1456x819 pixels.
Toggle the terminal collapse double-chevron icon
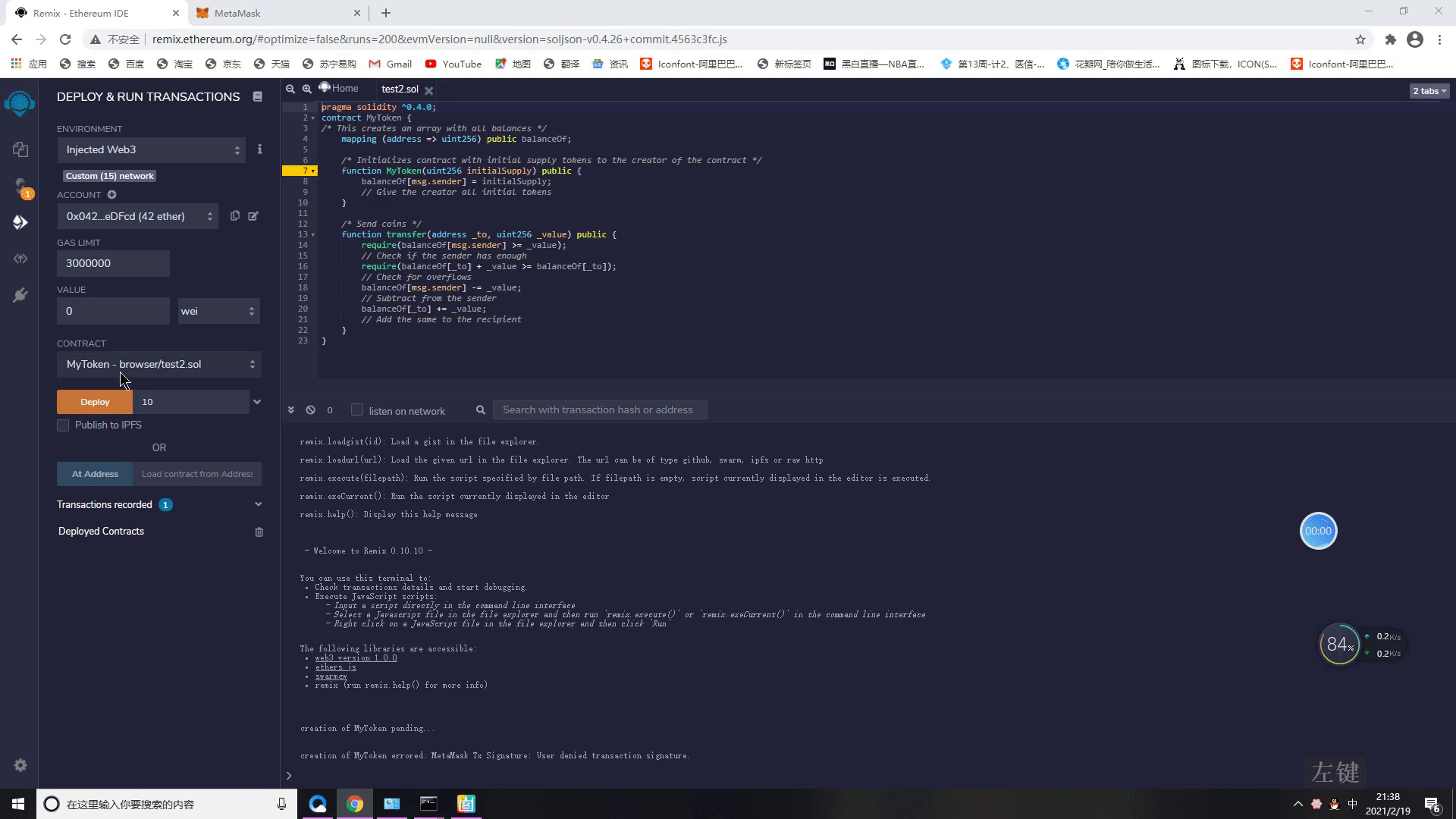coord(290,410)
